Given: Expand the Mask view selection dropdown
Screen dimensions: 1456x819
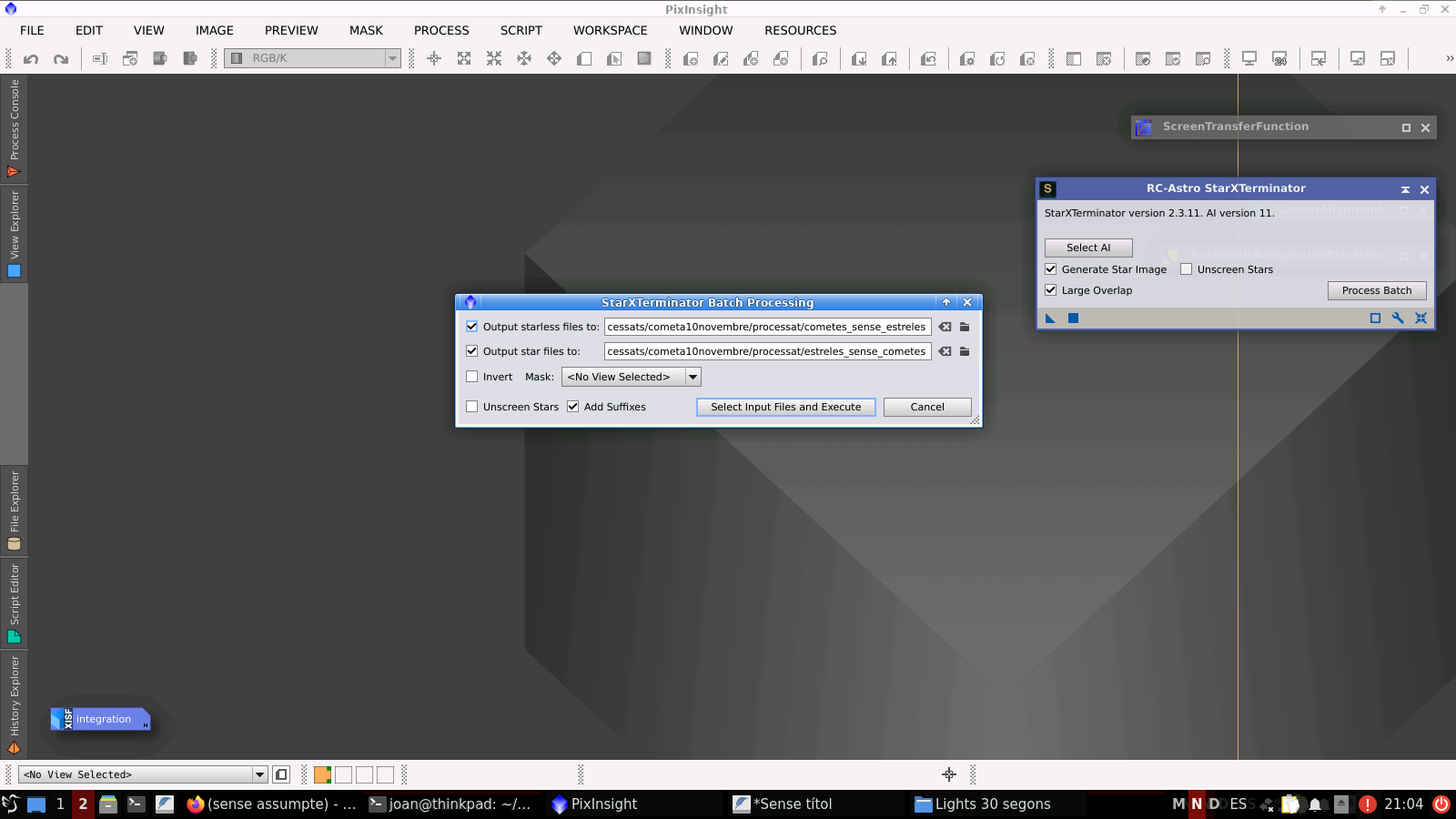Looking at the screenshot, I should 693,377.
